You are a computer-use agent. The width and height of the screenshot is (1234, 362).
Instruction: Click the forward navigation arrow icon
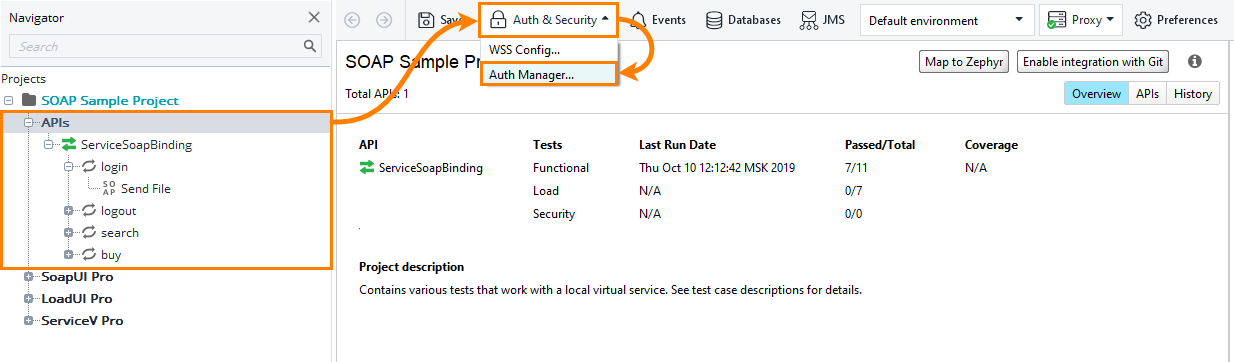coord(384,20)
